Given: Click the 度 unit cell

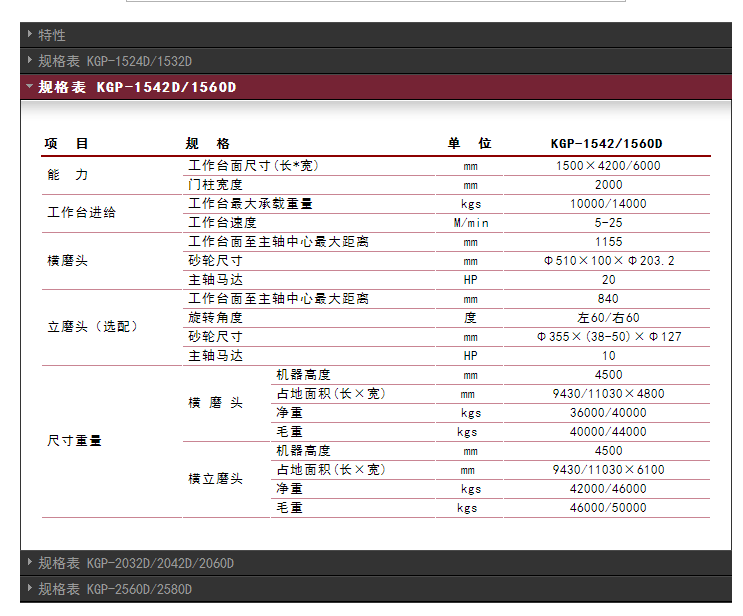Looking at the screenshot, I should coord(470,317).
